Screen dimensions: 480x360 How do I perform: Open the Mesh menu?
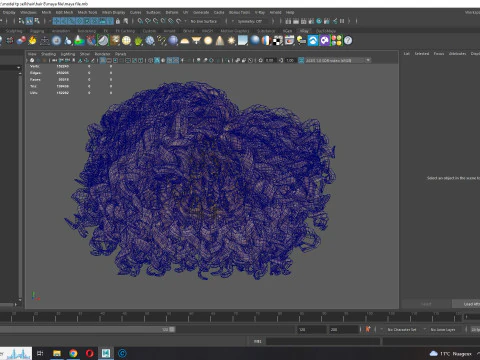pyautogui.click(x=46, y=12)
